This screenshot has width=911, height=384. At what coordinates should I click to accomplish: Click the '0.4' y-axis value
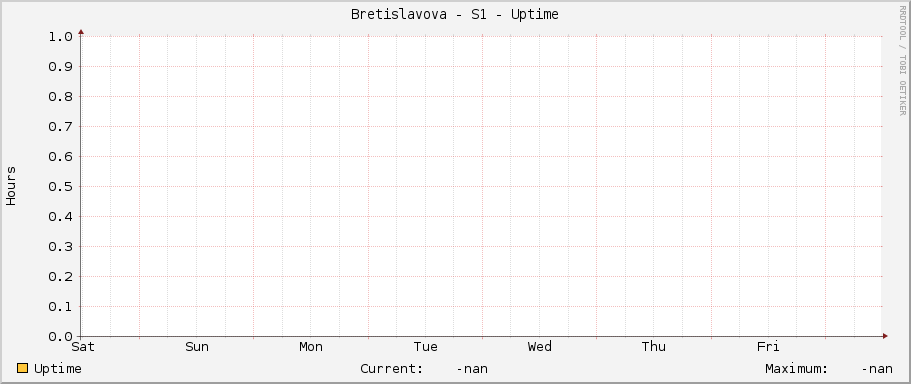60,217
